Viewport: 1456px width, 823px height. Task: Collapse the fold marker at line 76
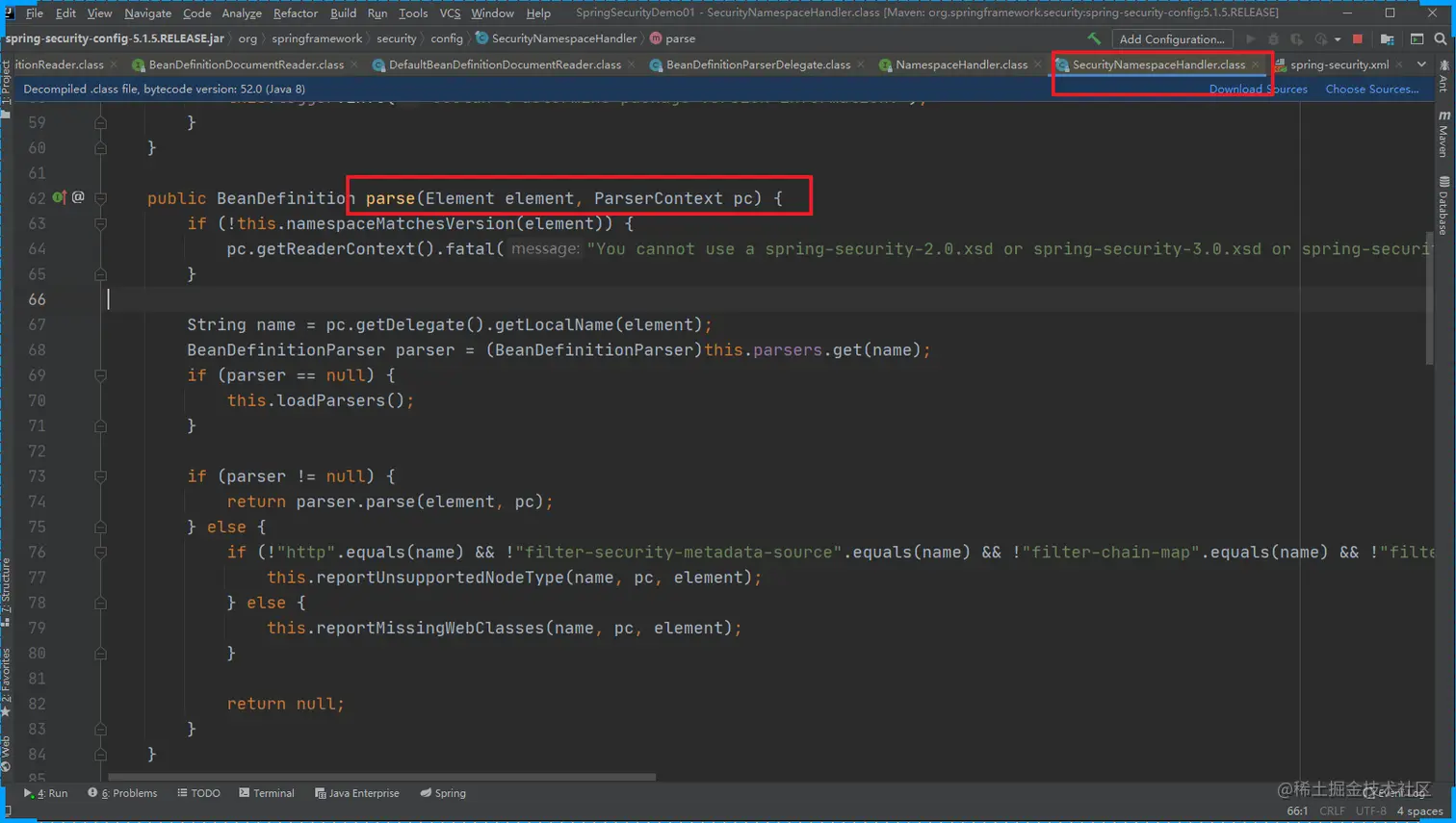[x=100, y=553]
